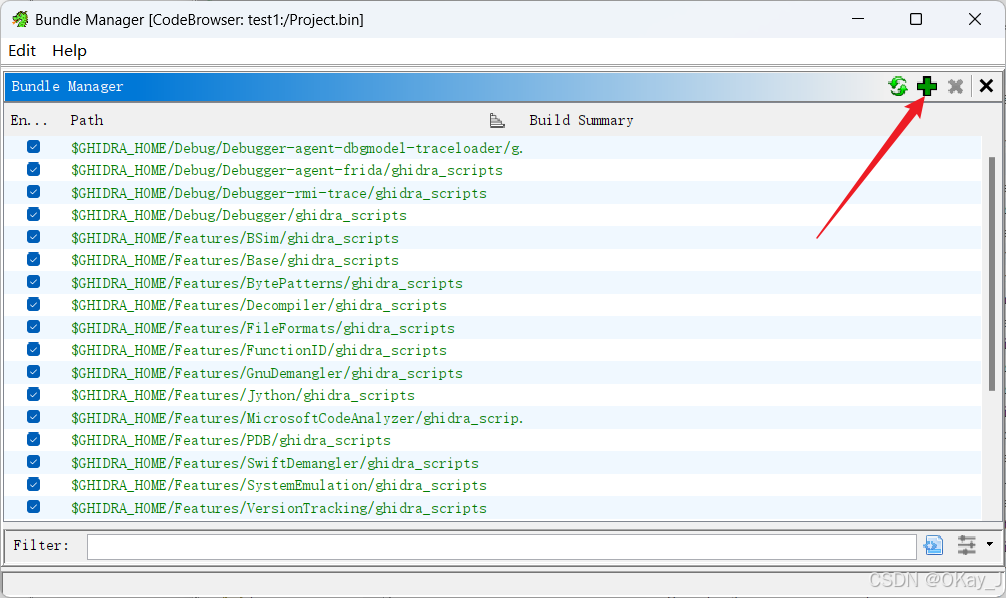Click the green plus add bundle icon

tap(926, 86)
